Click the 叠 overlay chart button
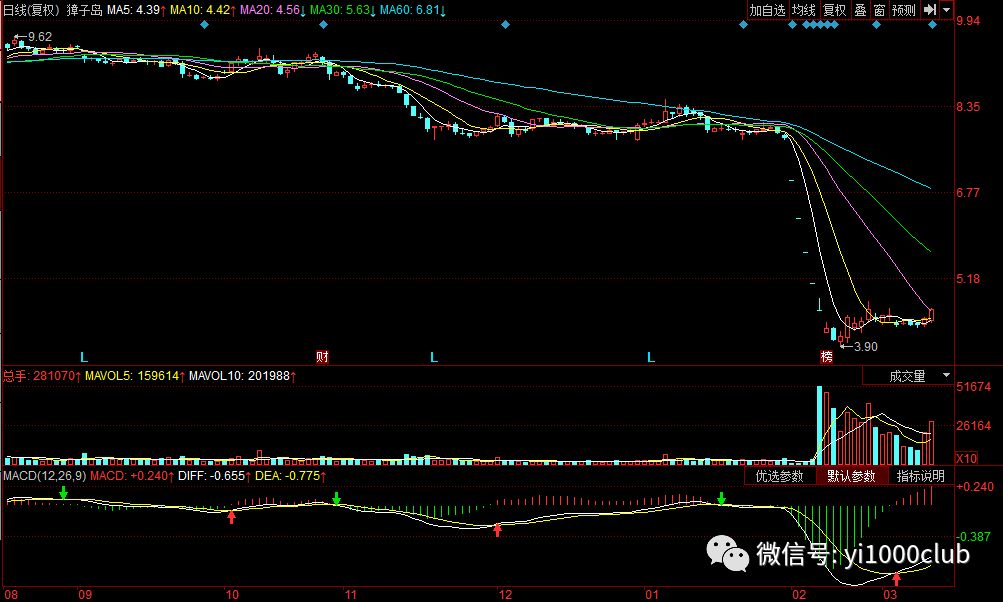The width and height of the screenshot is (1003, 602). click(860, 10)
